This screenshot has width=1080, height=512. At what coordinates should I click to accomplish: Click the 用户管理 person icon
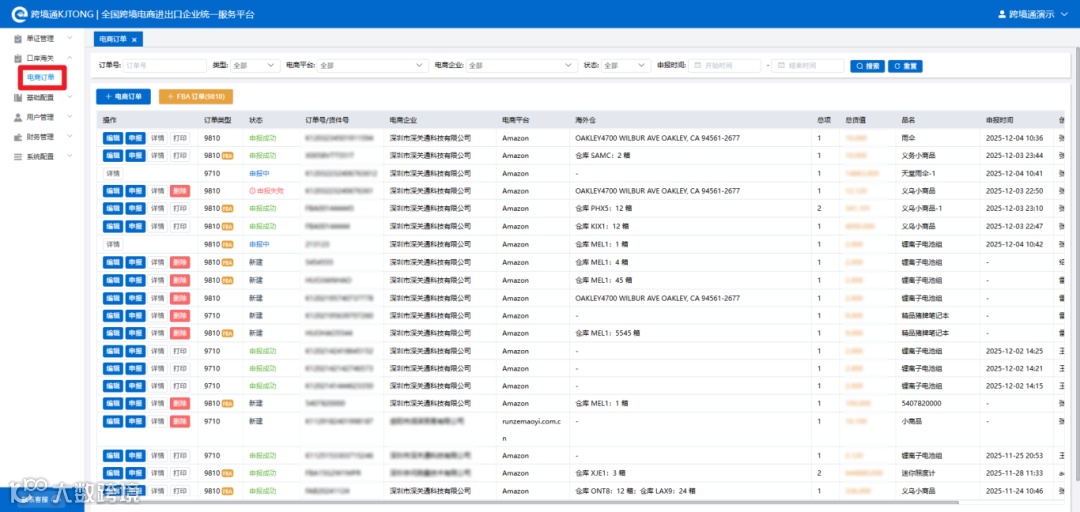(19, 117)
